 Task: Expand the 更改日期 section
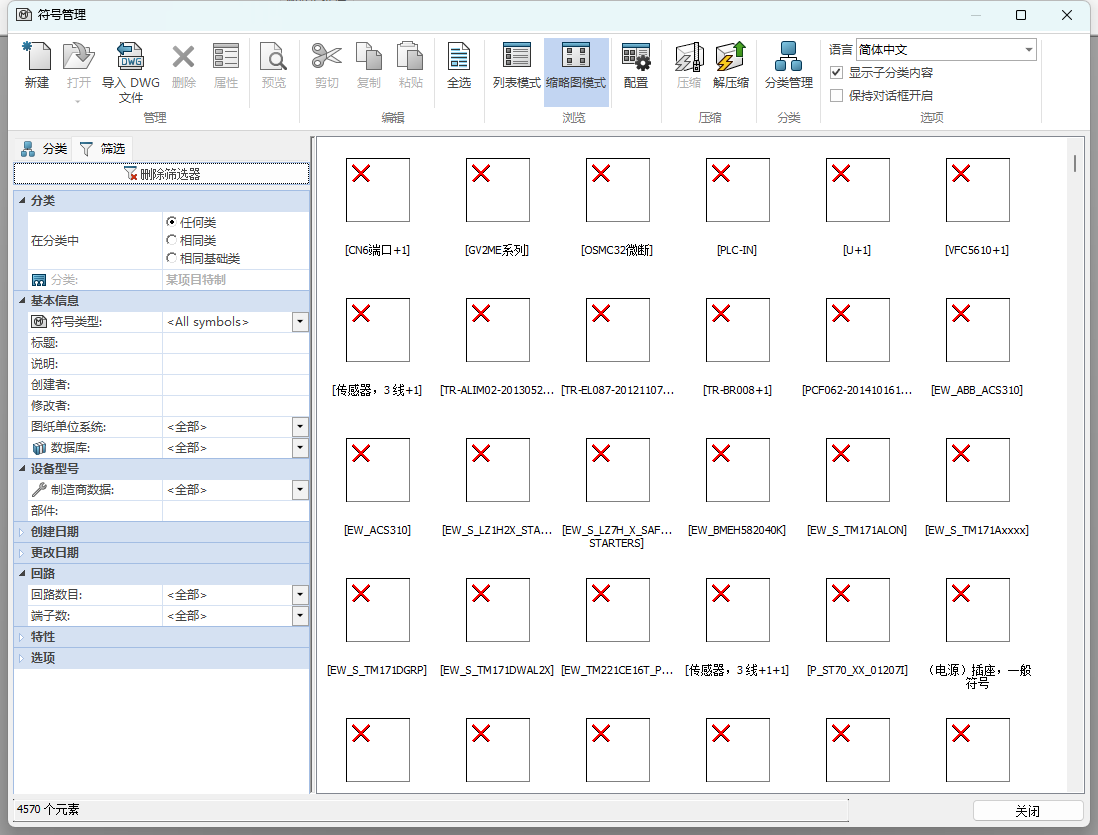point(21,553)
